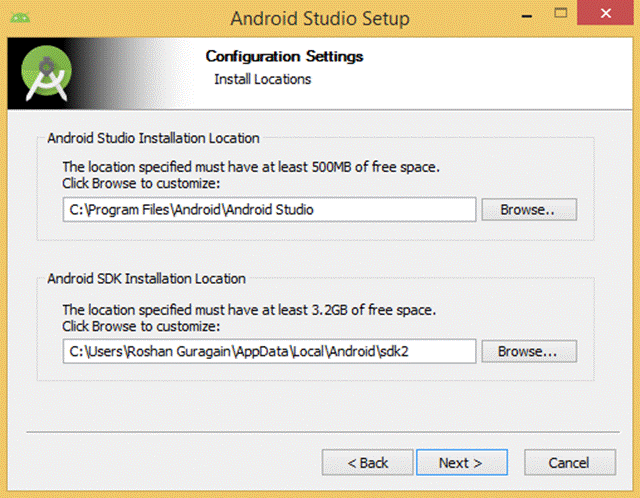Image resolution: width=640 pixels, height=498 pixels.
Task: Browse for Android Studio installation location
Action: (529, 209)
